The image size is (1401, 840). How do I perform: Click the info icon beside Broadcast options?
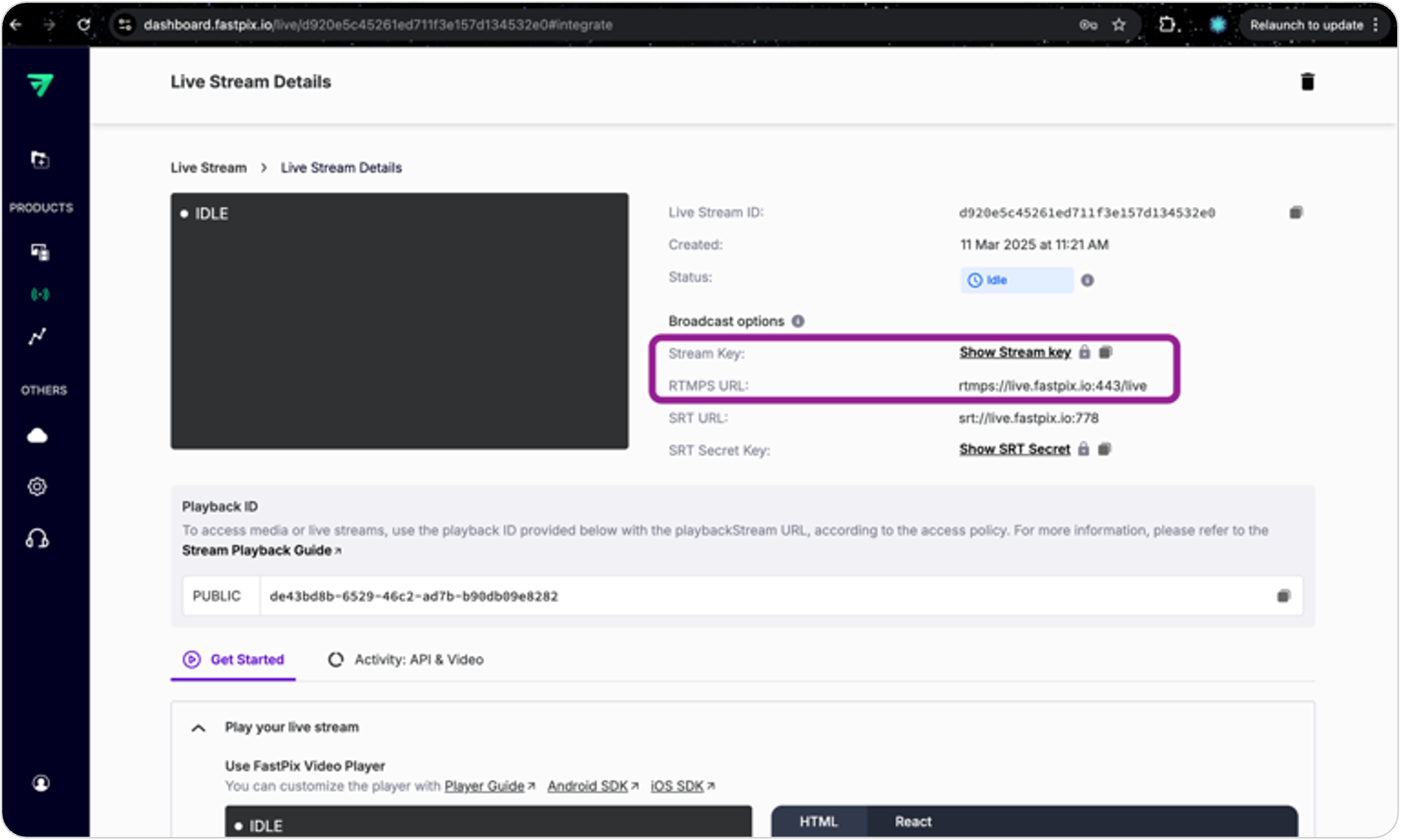coord(798,321)
